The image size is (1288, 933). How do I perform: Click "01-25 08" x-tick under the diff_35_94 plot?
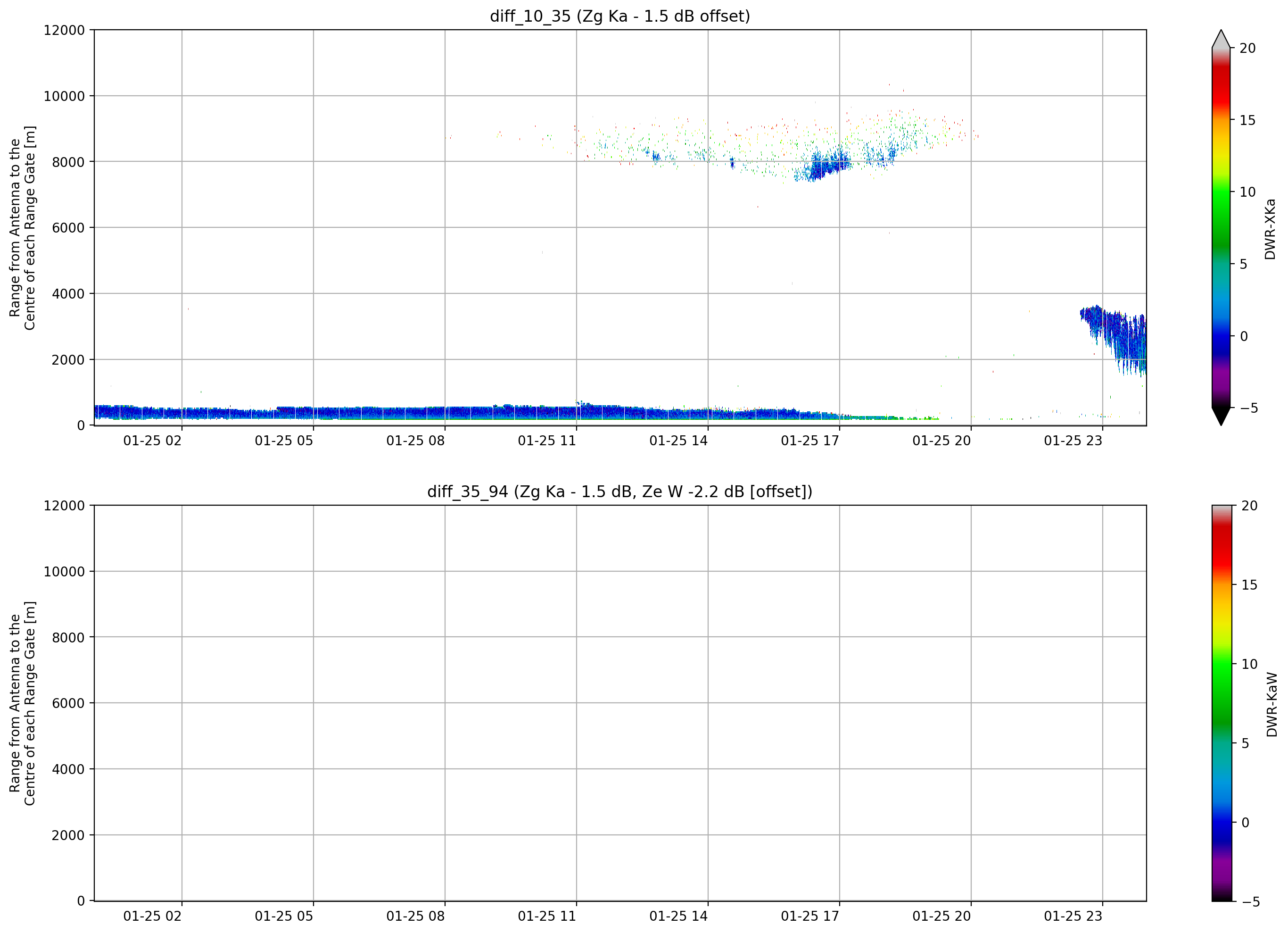416,916
